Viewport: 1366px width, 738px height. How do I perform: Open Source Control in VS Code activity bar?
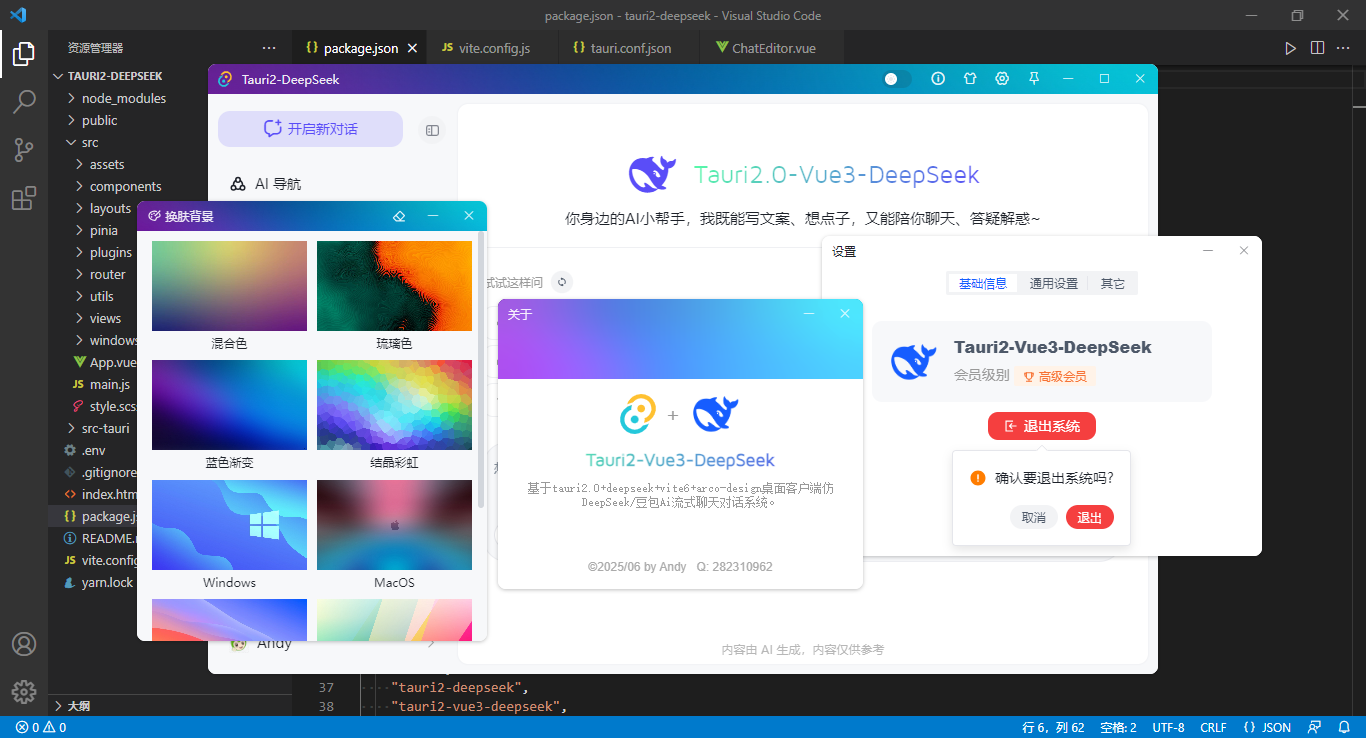(23, 149)
